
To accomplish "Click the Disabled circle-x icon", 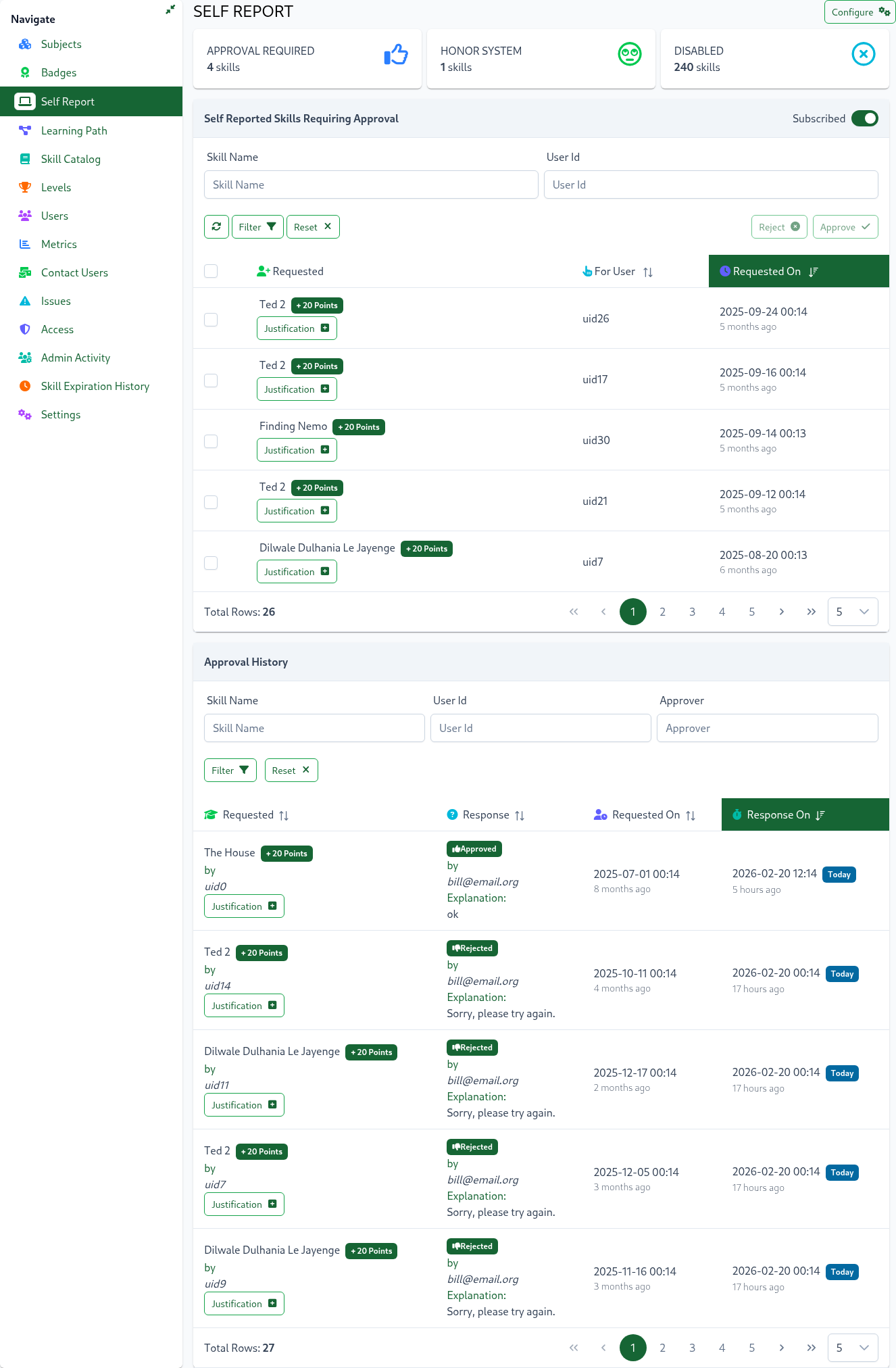I will (864, 54).
